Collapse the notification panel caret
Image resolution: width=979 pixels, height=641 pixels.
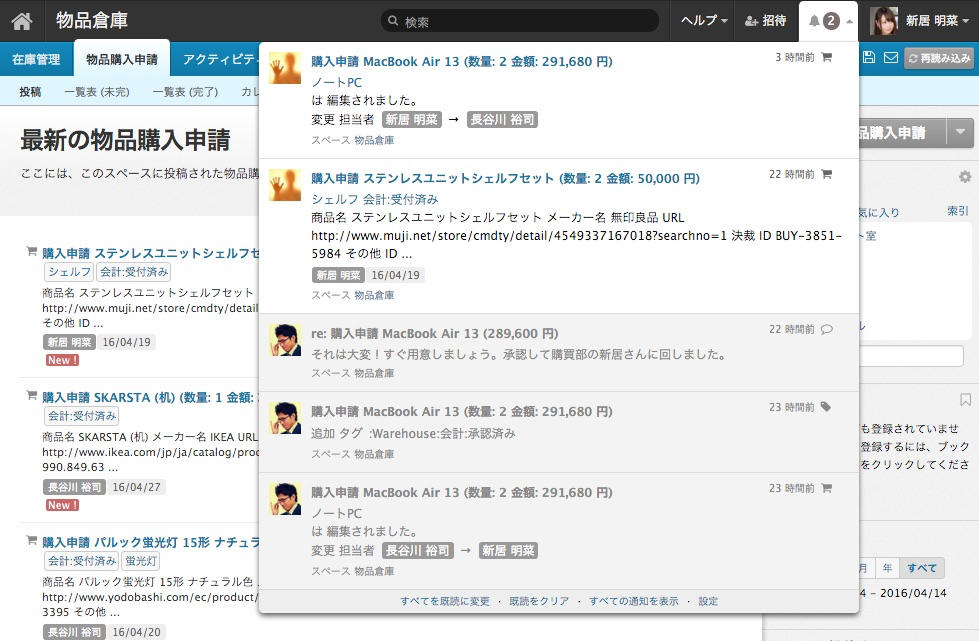pyautogui.click(x=849, y=21)
